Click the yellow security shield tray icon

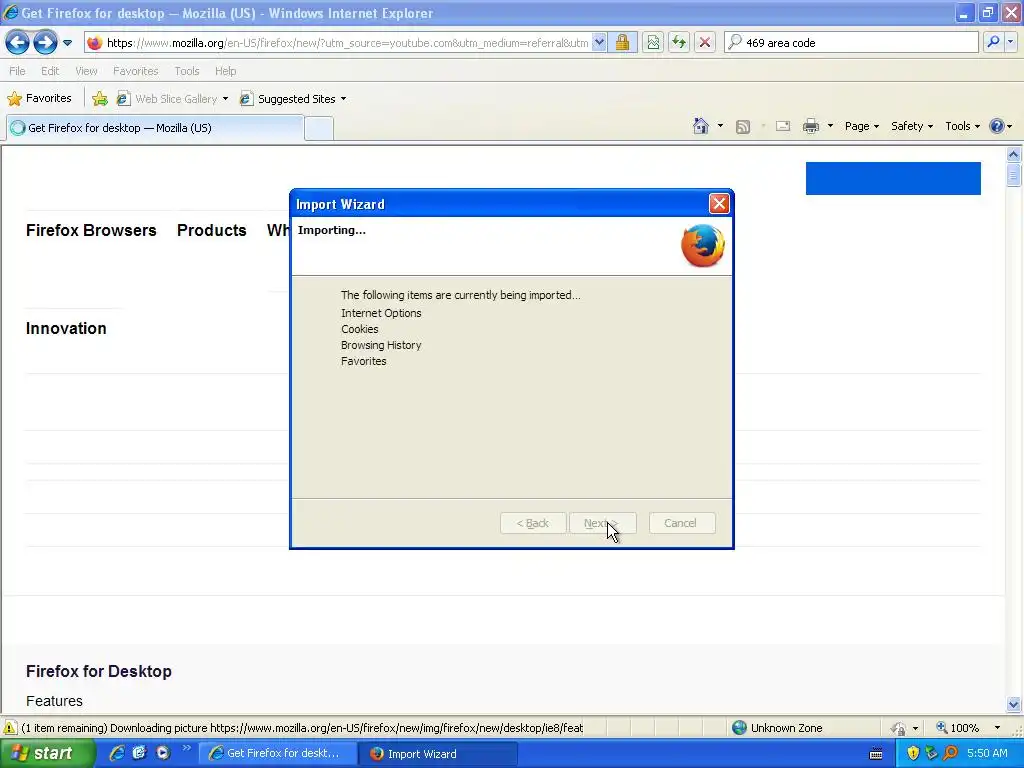click(913, 753)
